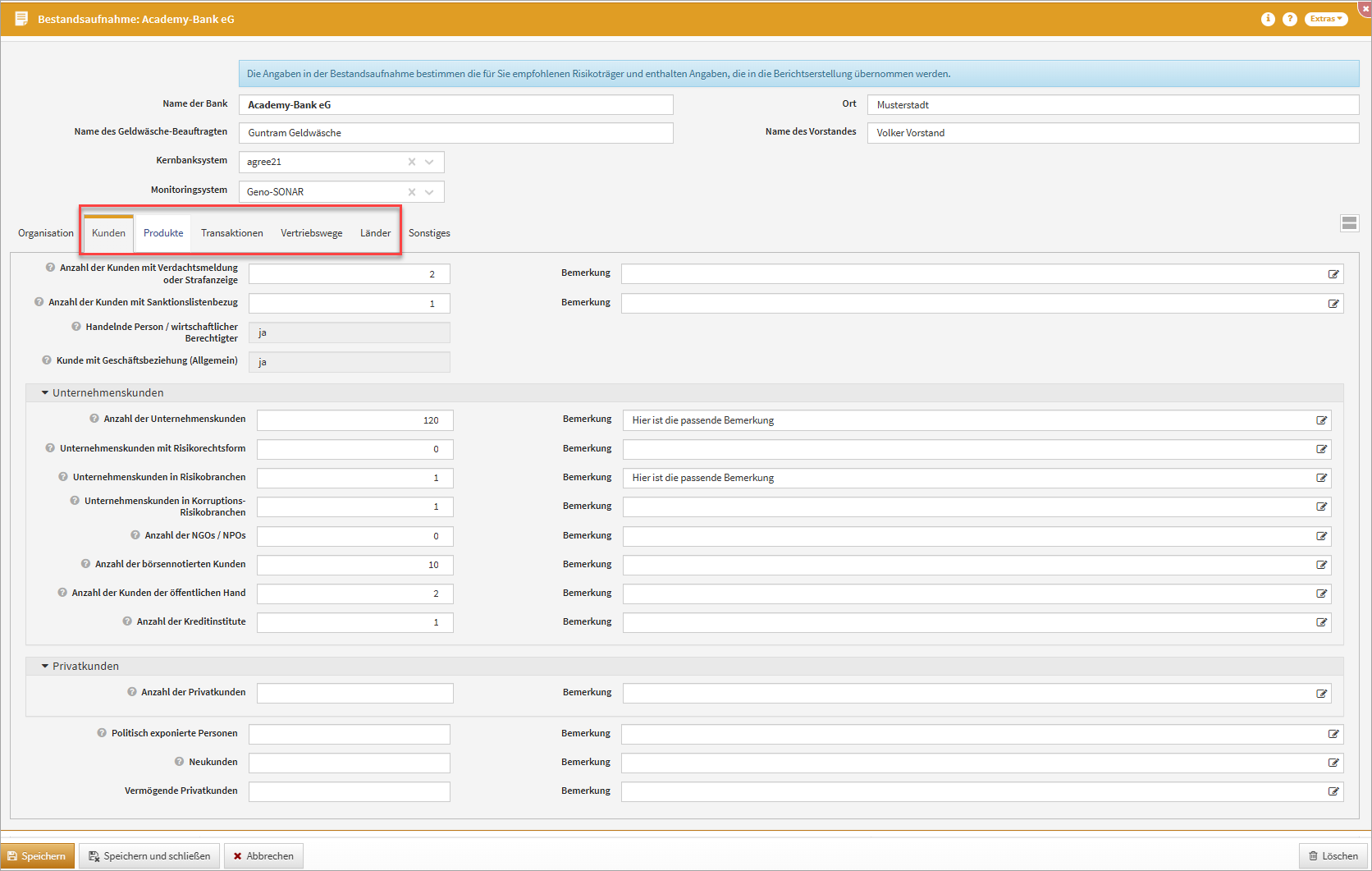Screen dimensions: 1372x871
Task: Collapse the Unternehmenskunden section
Action: 45,393
